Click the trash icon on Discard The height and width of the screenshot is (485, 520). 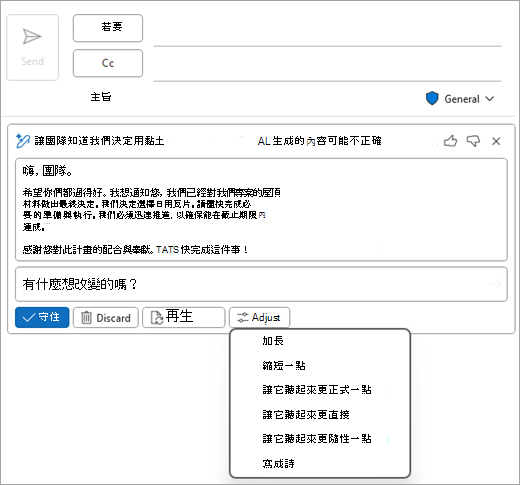coord(86,318)
